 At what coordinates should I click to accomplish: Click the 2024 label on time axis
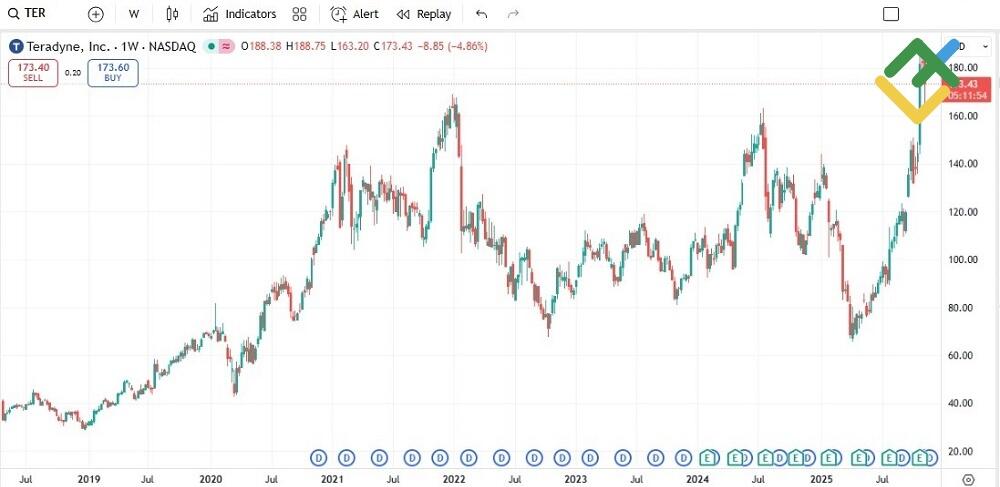click(x=698, y=478)
